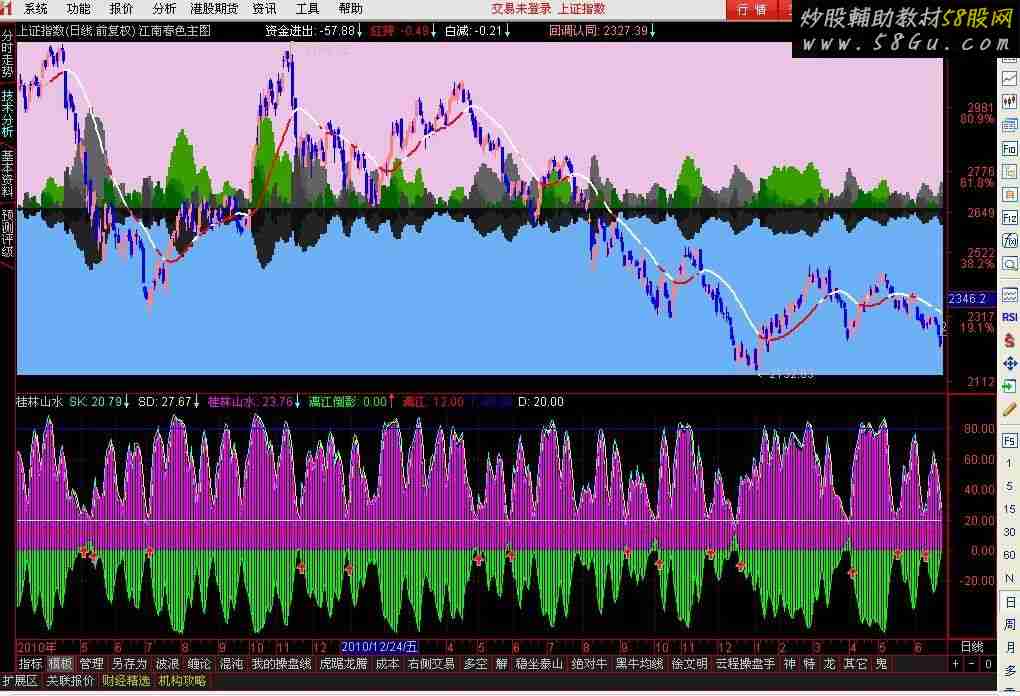Select the 管理 bottom tab
1020x696 pixels.
pos(92,663)
